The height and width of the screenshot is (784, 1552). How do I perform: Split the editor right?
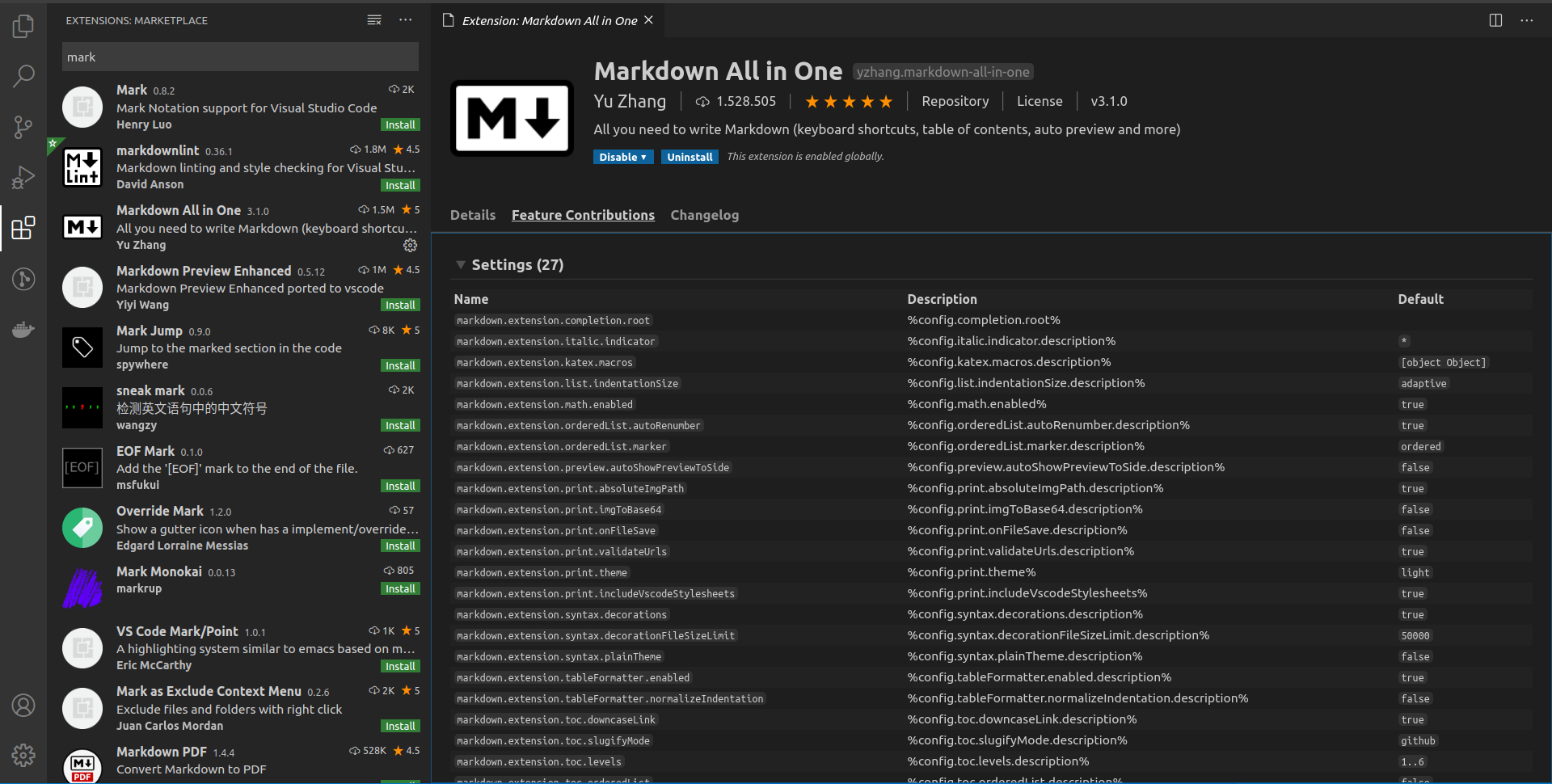coord(1495,20)
